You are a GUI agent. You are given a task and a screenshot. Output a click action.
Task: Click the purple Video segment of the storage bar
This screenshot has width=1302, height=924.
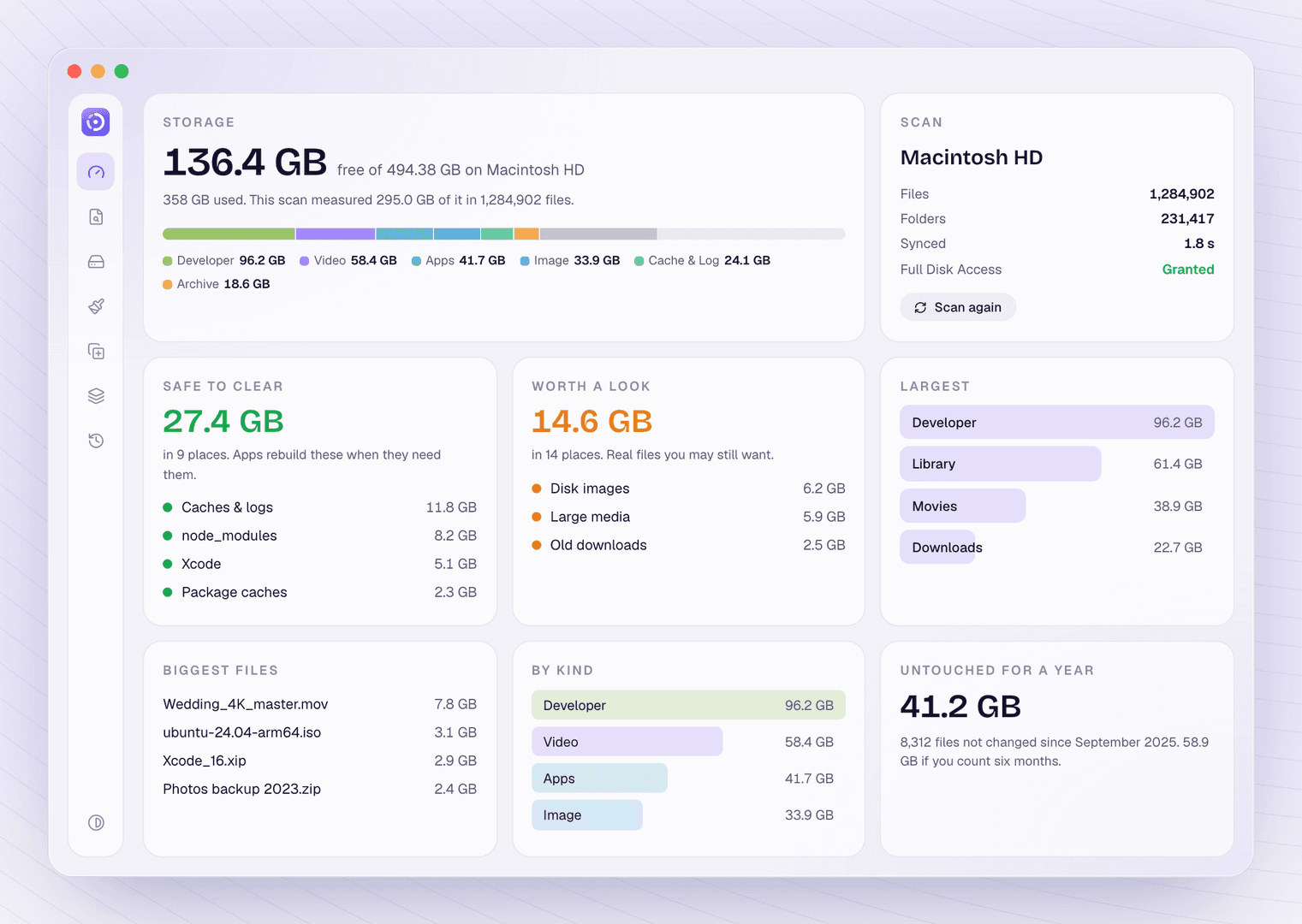(336, 234)
